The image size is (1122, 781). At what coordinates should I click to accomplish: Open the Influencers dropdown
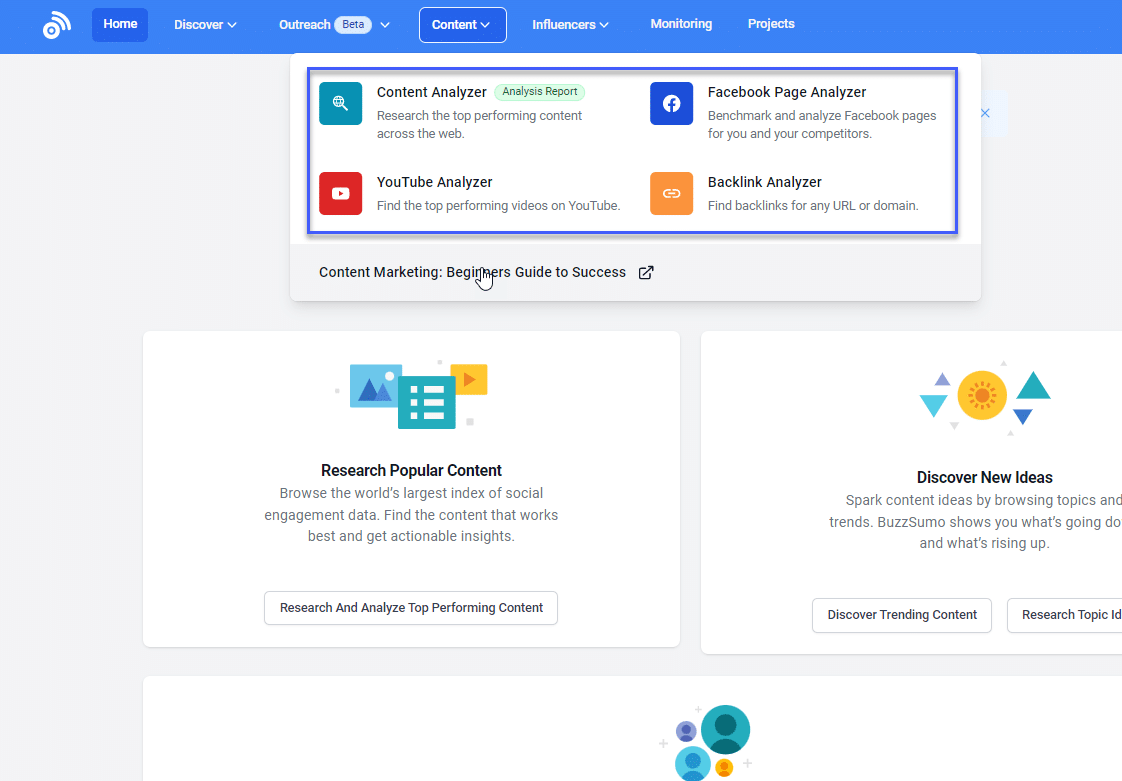(569, 24)
